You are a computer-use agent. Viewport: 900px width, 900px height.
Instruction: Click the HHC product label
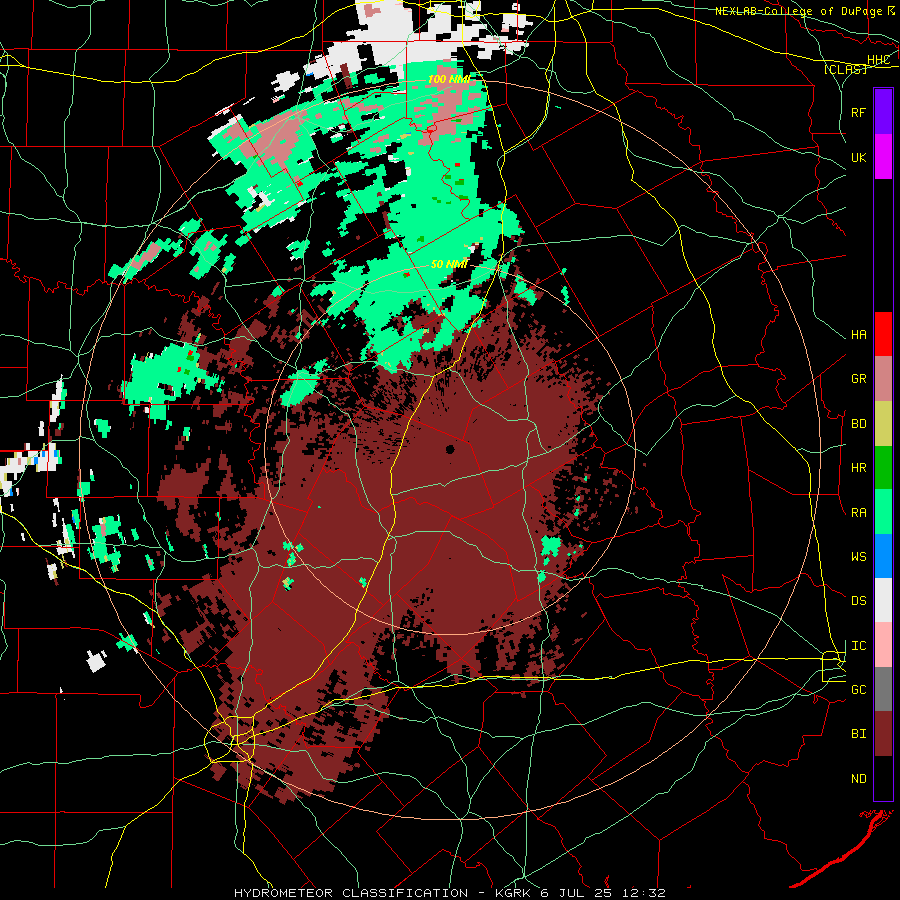click(x=878, y=60)
